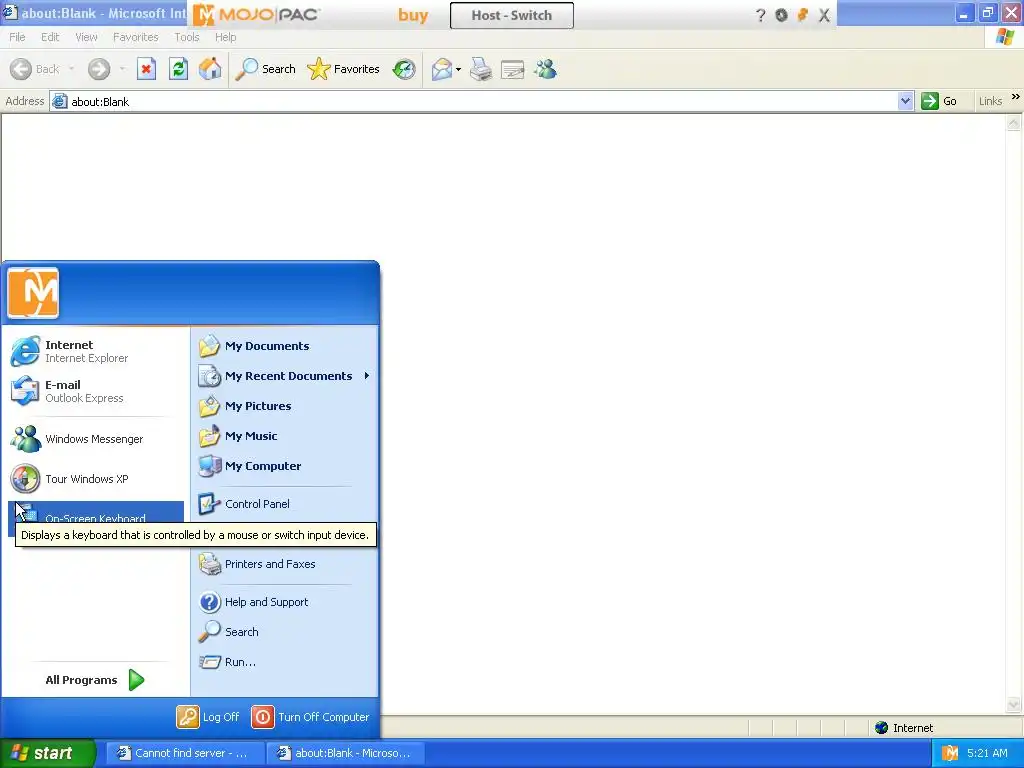The image size is (1024, 768).
Task: Click the History icon in the toolbar
Action: 404,69
